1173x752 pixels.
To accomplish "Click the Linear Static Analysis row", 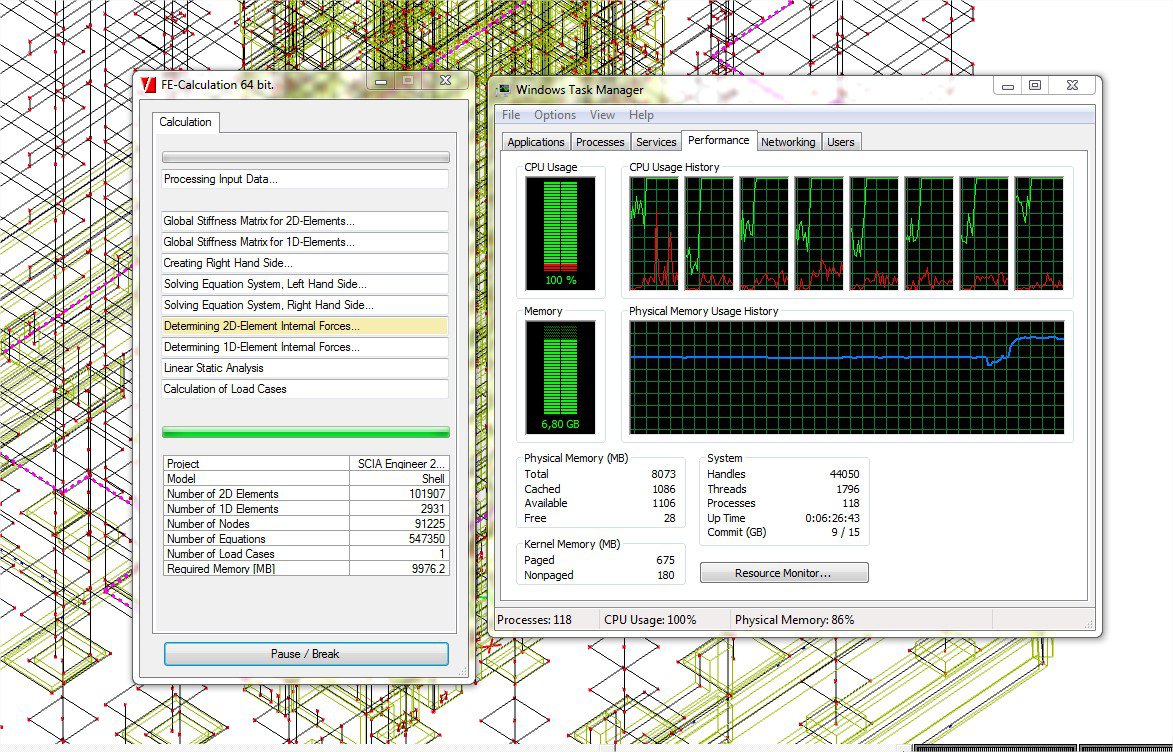I will pyautogui.click(x=305, y=368).
